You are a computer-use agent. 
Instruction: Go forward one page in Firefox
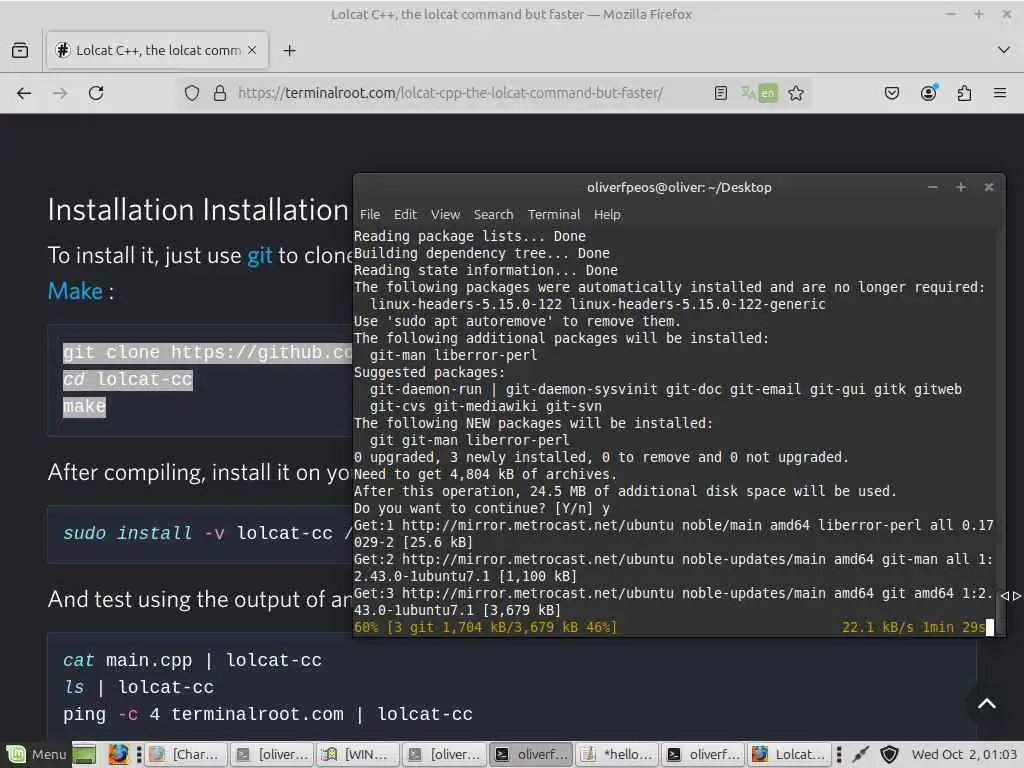tap(59, 93)
